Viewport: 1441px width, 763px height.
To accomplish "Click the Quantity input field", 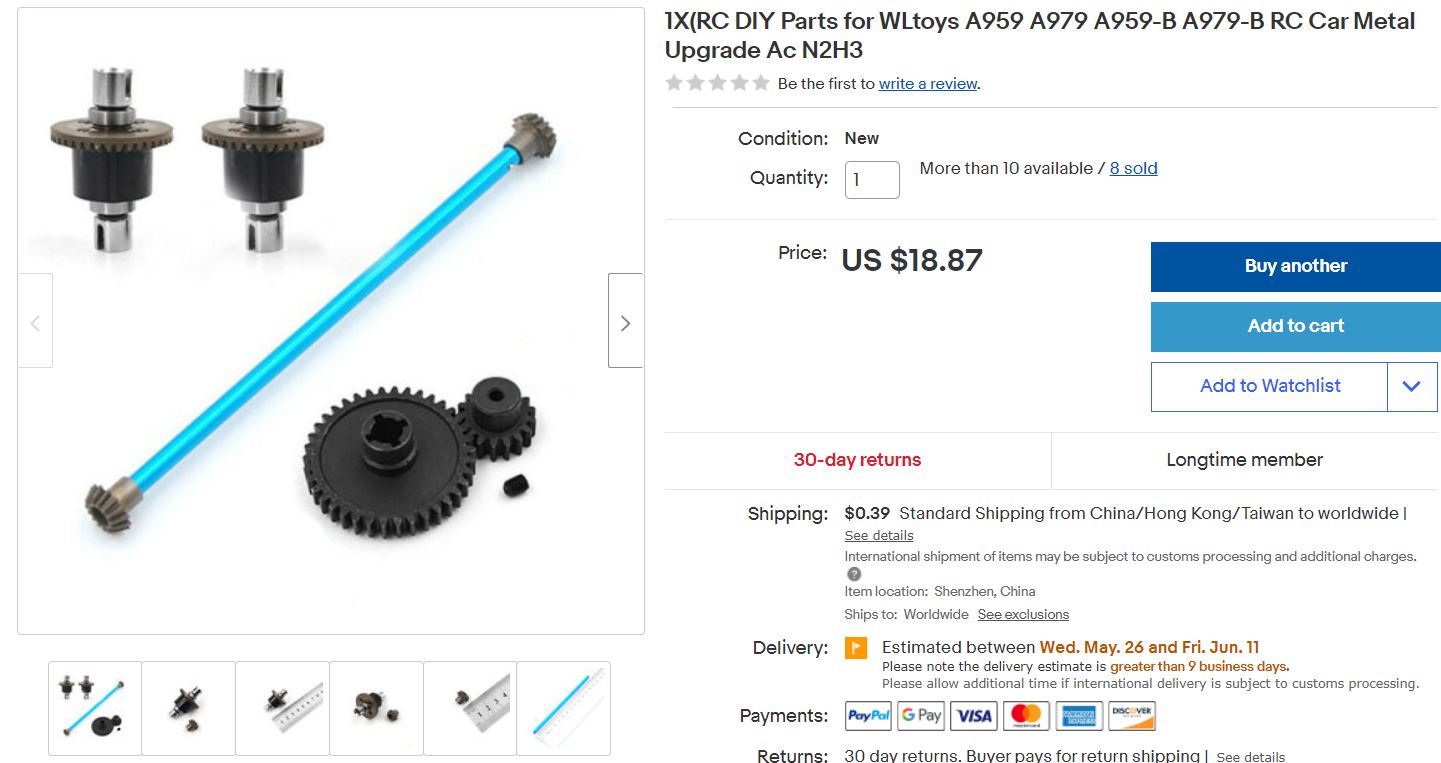I will [872, 180].
